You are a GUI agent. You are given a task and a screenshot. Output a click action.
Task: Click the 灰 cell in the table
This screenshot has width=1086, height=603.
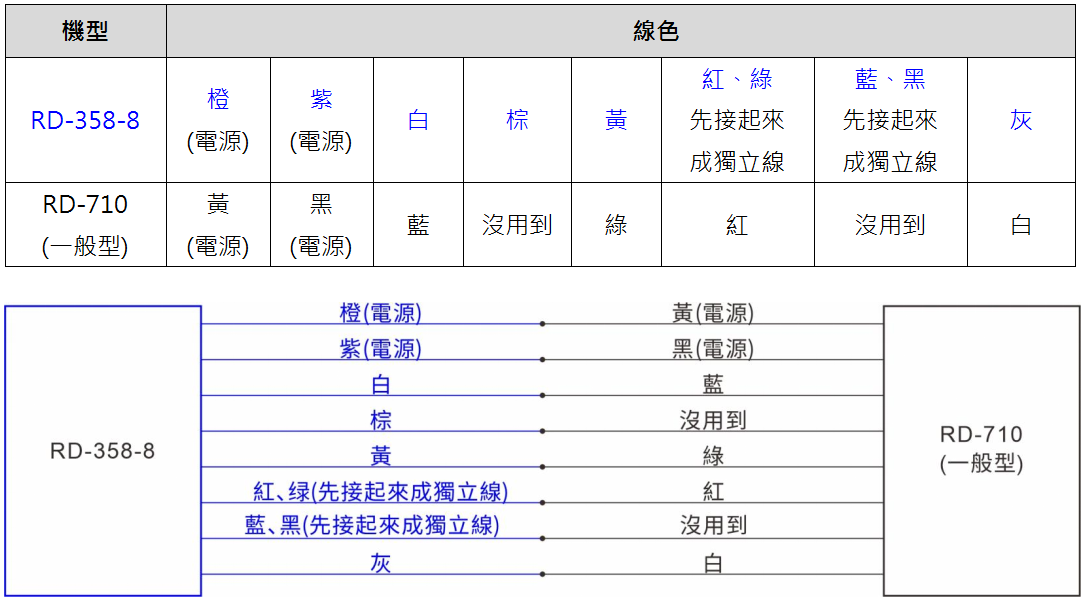[x=1022, y=120]
